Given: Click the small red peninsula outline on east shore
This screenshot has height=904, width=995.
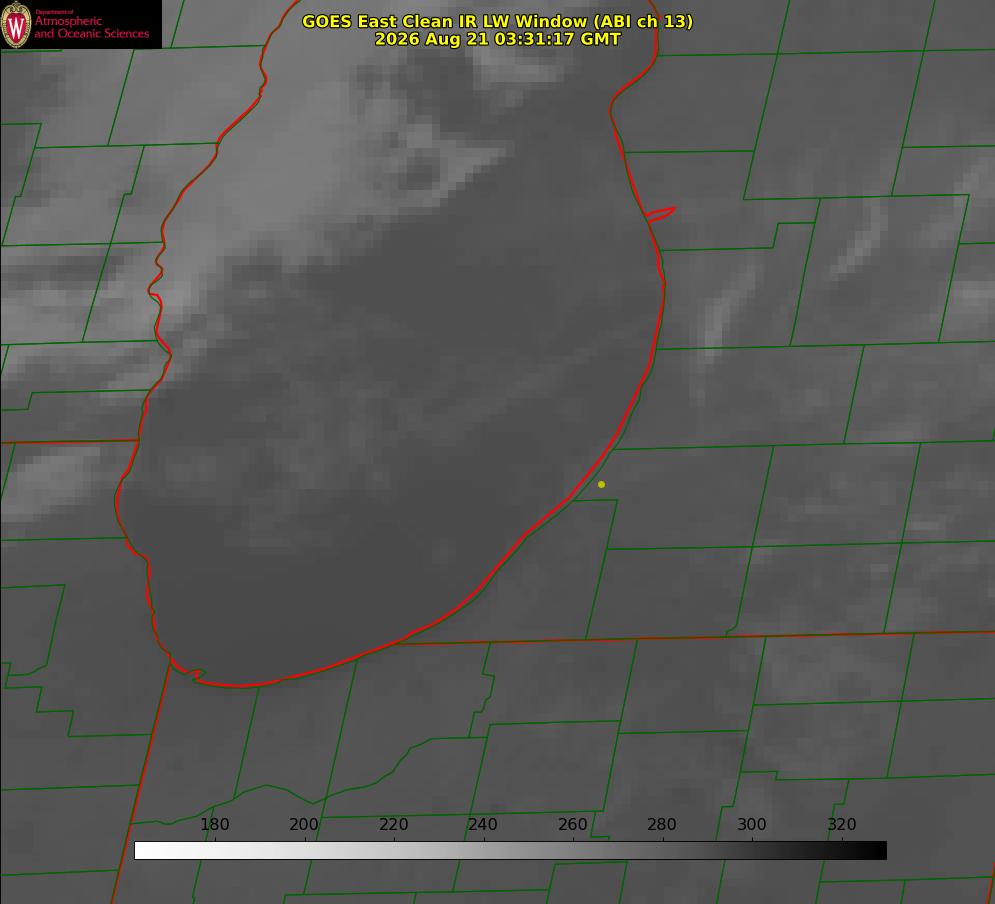Looking at the screenshot, I should tap(660, 214).
